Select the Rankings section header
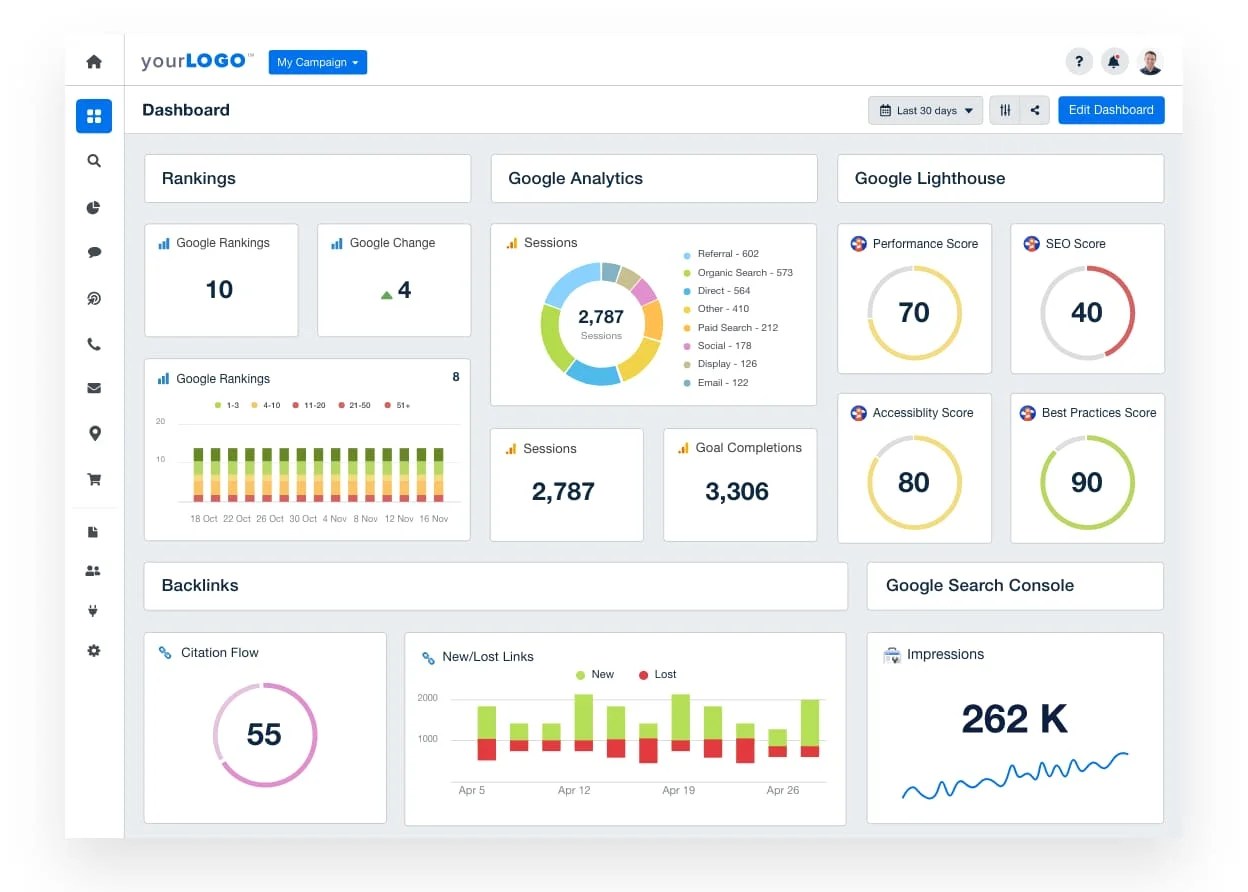Viewport: 1248px width, 892px height. (x=308, y=179)
